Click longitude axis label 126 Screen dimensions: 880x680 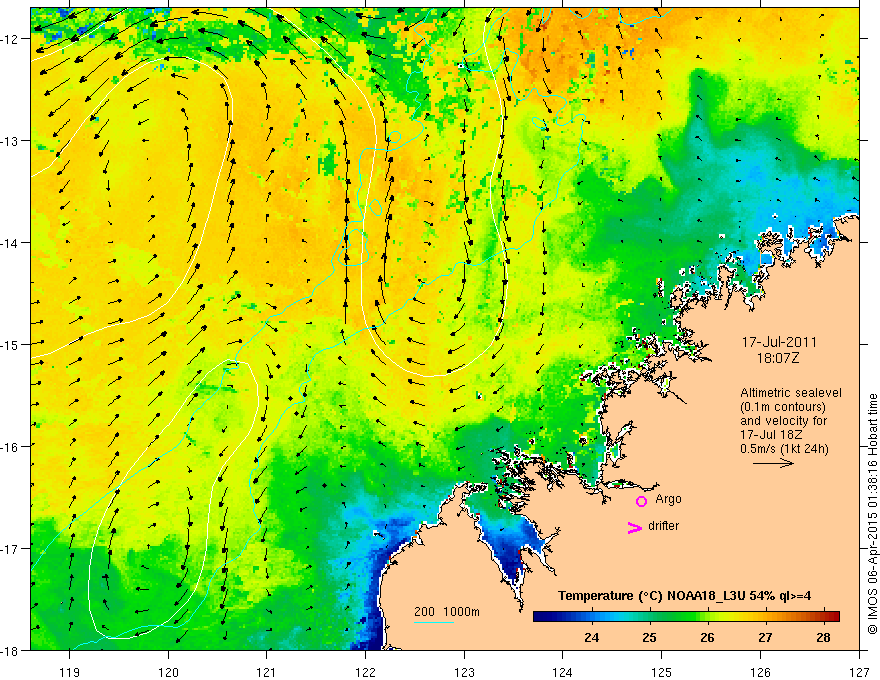(760, 672)
